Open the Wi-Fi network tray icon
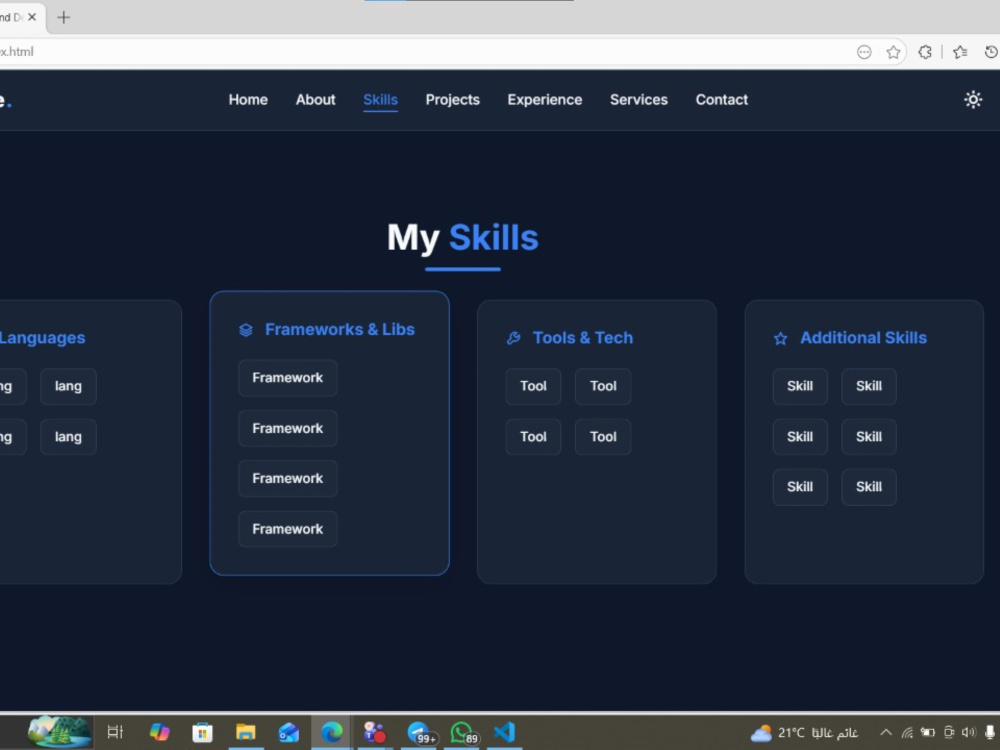Screen dimensions: 1000x750 click(907, 733)
